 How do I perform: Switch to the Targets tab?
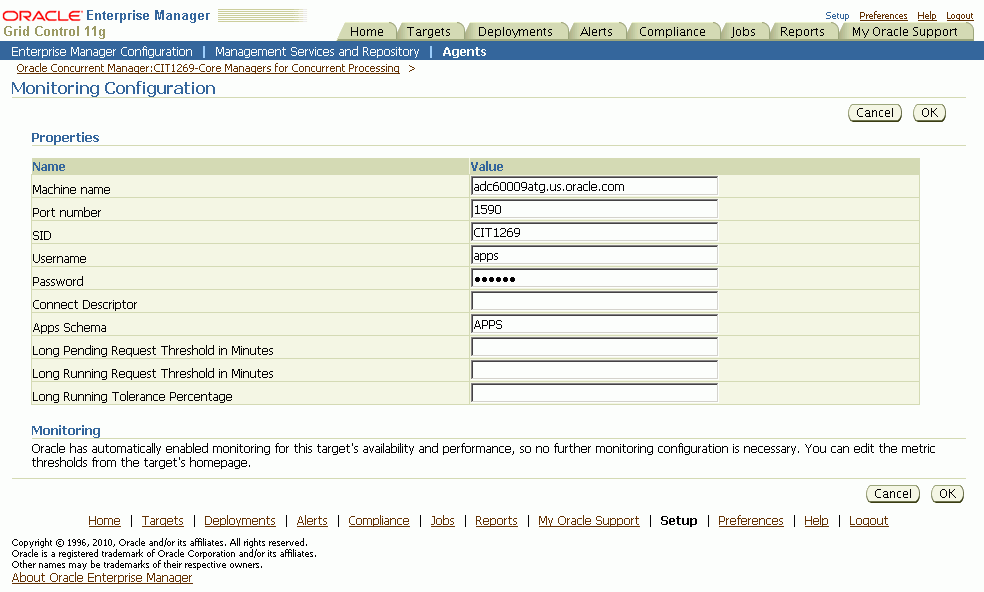tap(429, 31)
